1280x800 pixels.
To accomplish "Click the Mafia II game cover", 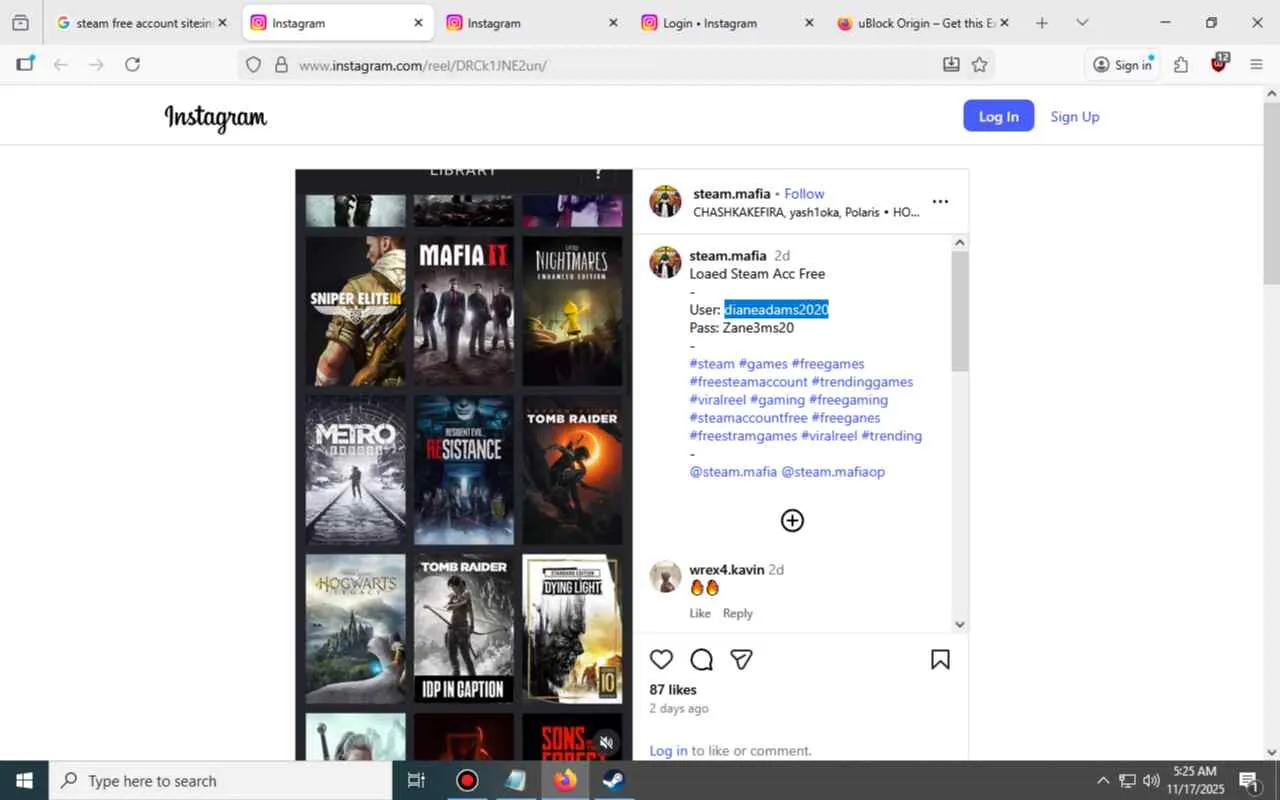I will coord(463,311).
